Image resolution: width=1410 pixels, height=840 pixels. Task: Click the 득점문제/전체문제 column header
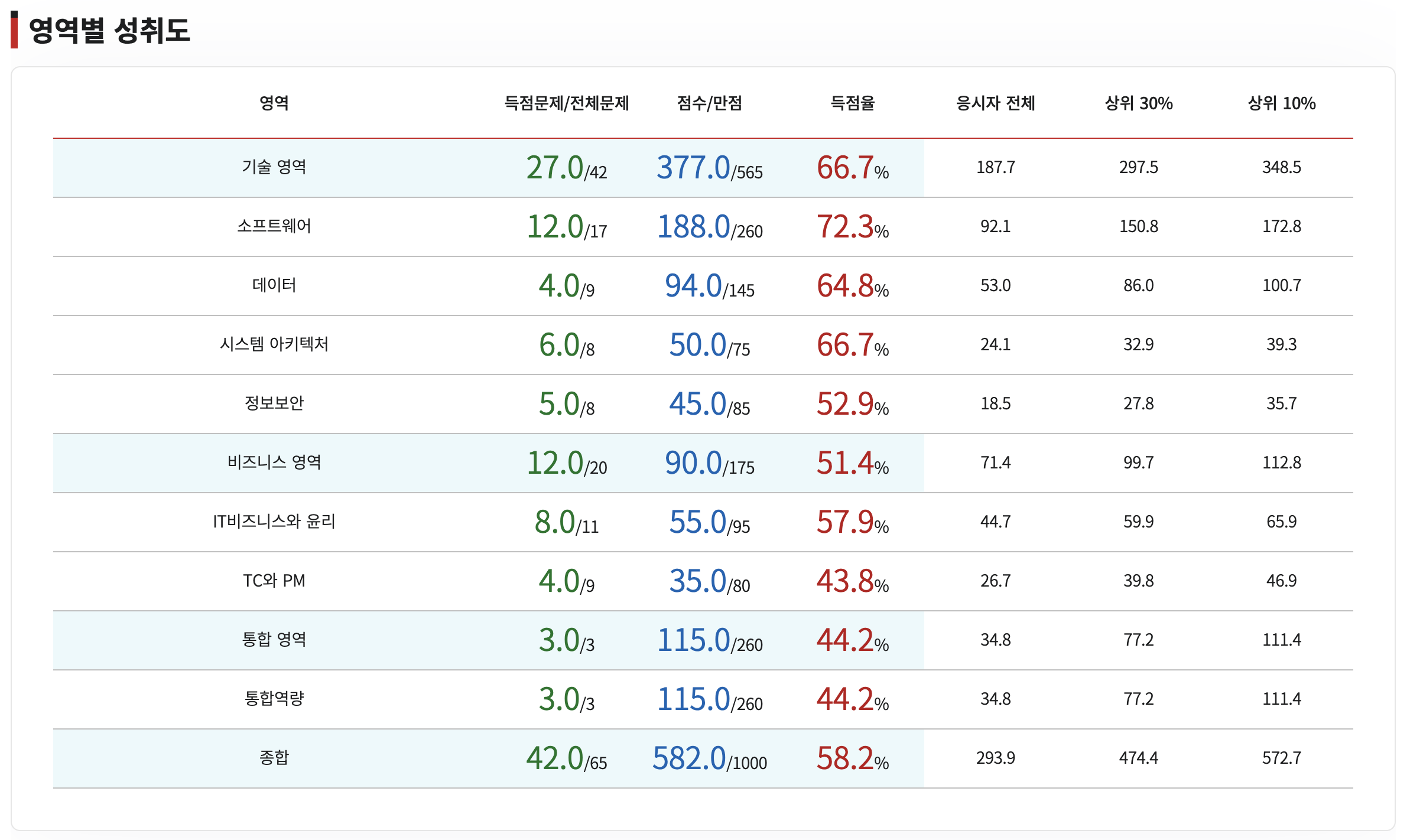tap(566, 103)
